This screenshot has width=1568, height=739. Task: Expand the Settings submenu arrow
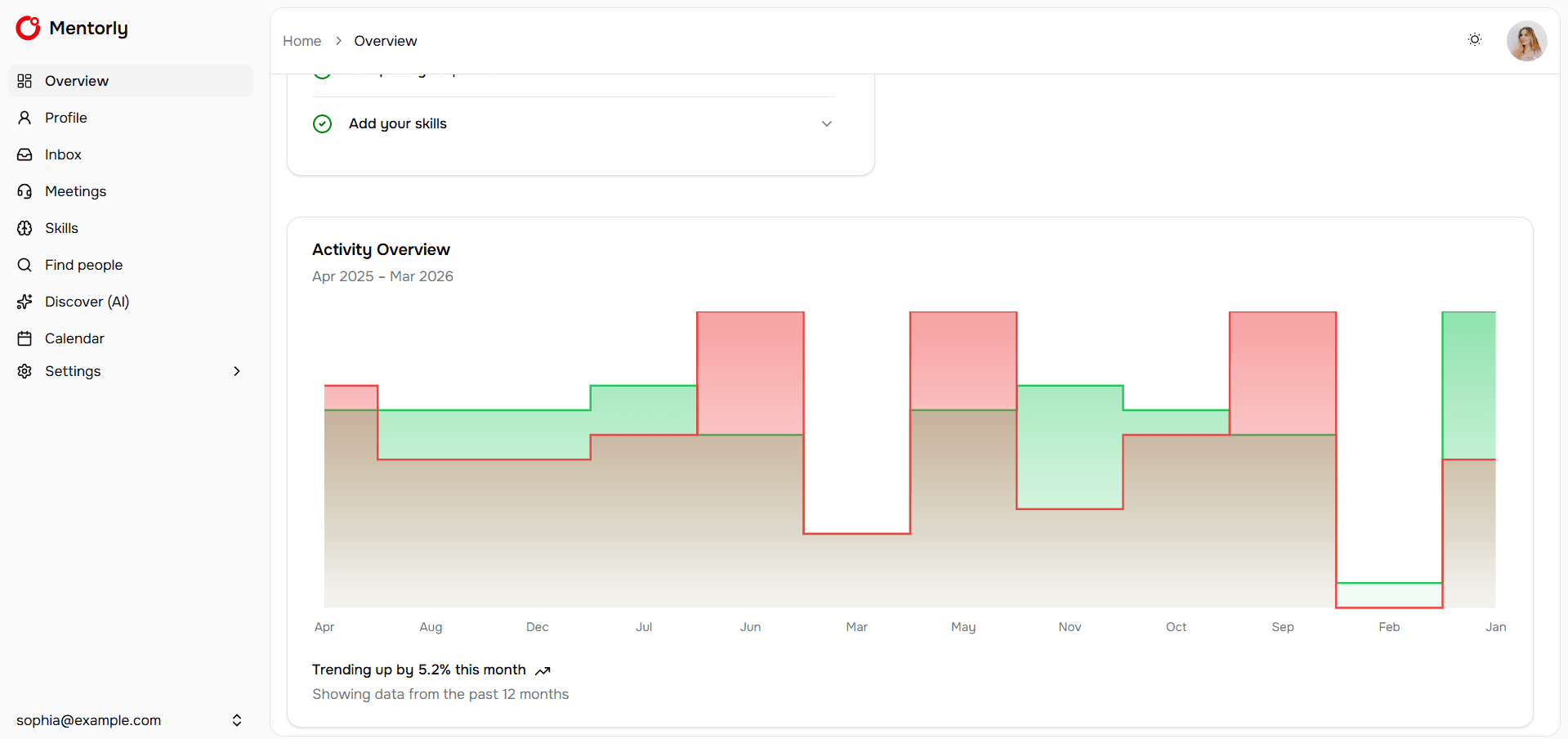[237, 371]
